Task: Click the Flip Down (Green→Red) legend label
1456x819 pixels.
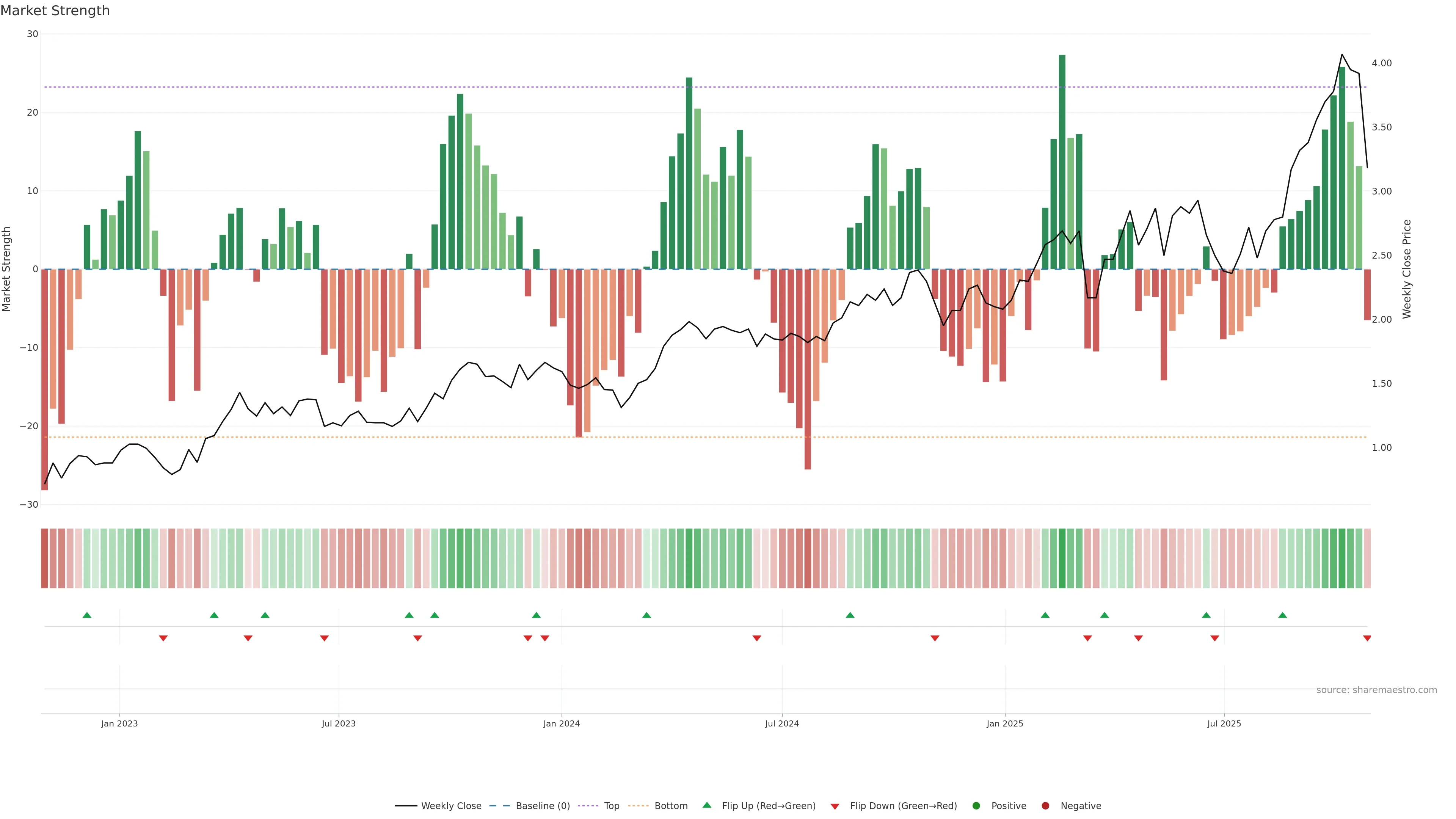Action: click(903, 806)
